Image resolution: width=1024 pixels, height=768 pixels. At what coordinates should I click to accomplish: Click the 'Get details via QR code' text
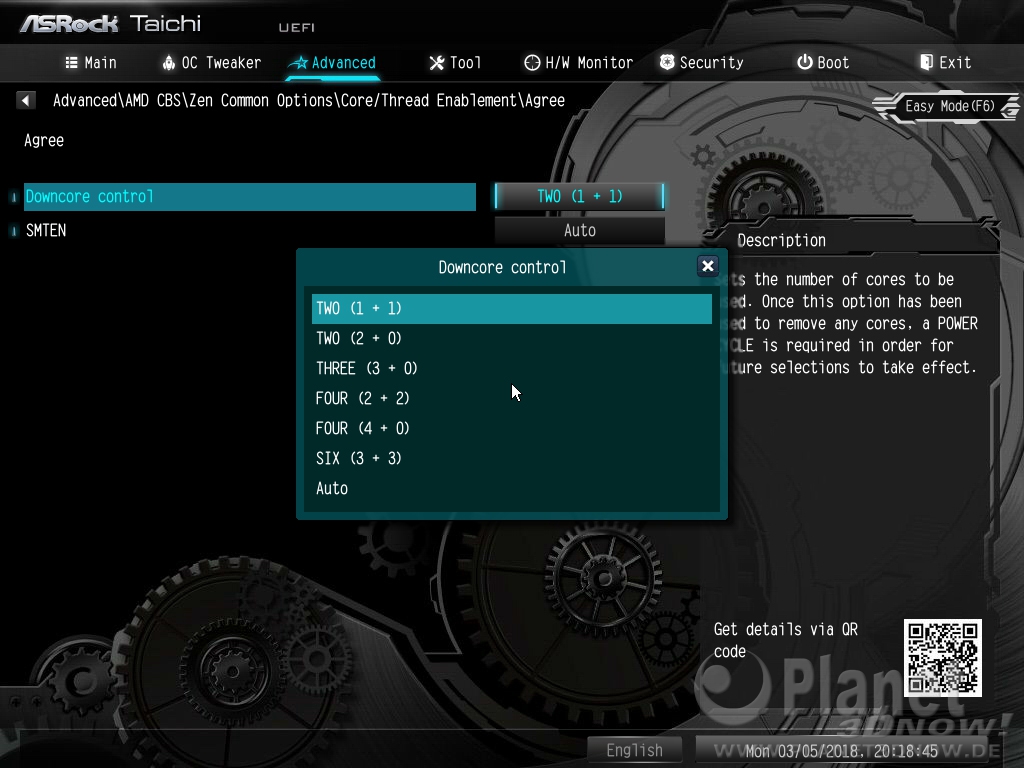click(786, 640)
